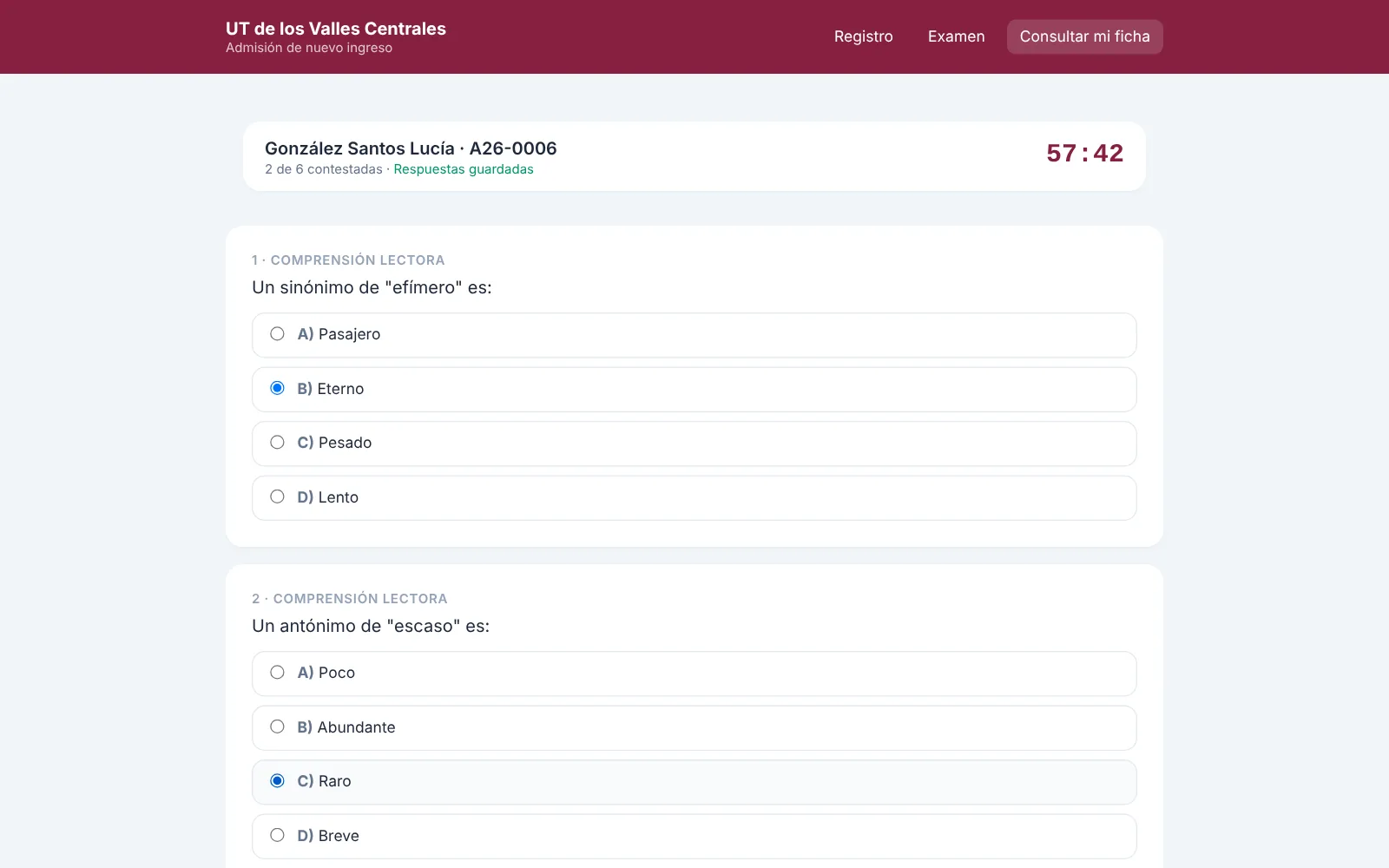Click the "Admisión de nuevo ingreso" subtitle

pyautogui.click(x=309, y=48)
